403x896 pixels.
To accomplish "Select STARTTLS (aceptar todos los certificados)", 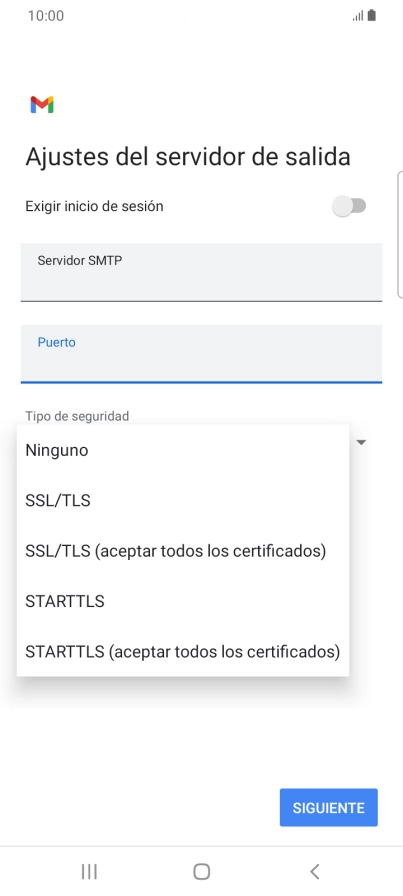I will tap(183, 651).
